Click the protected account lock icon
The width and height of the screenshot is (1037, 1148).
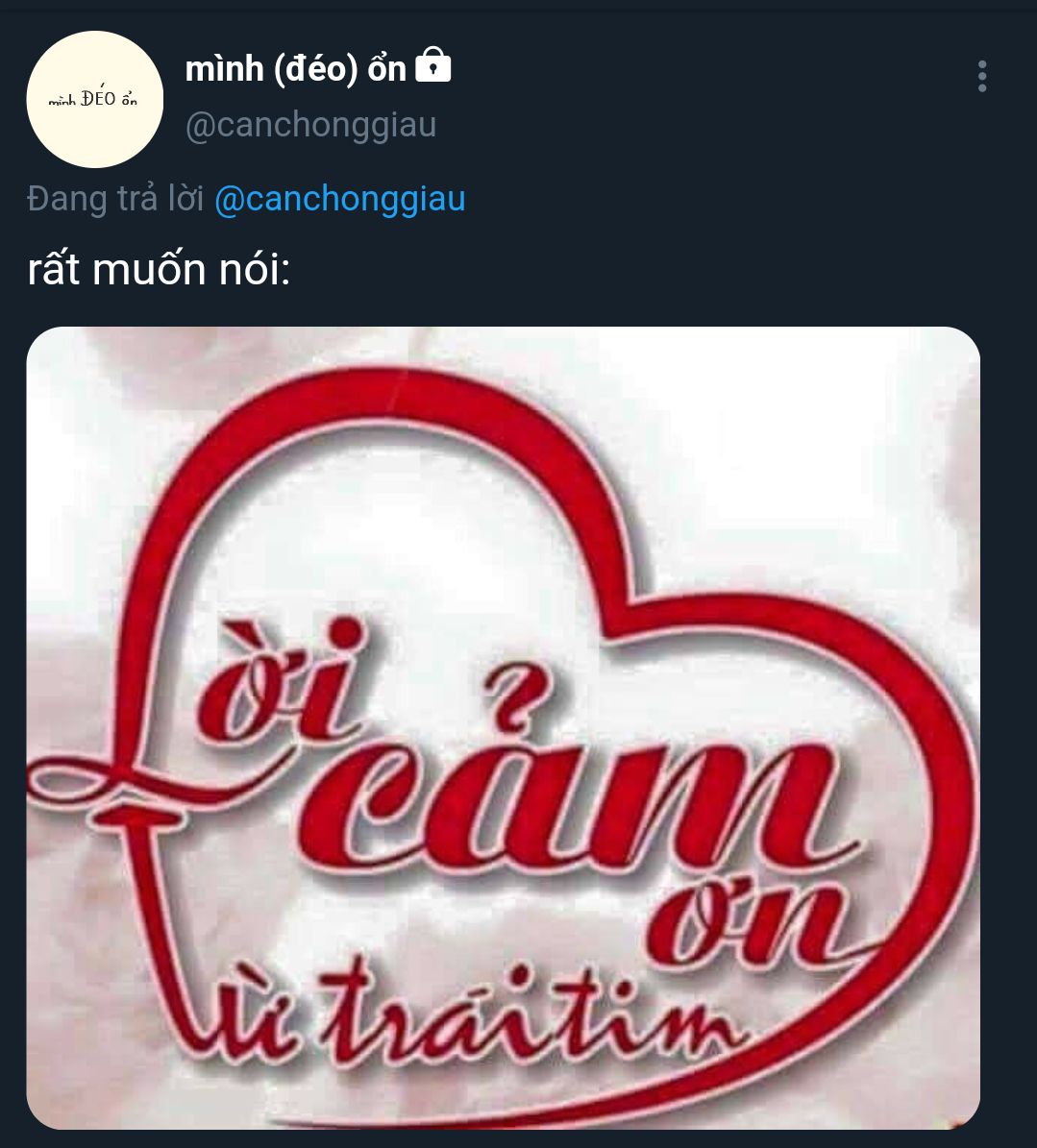(x=432, y=67)
